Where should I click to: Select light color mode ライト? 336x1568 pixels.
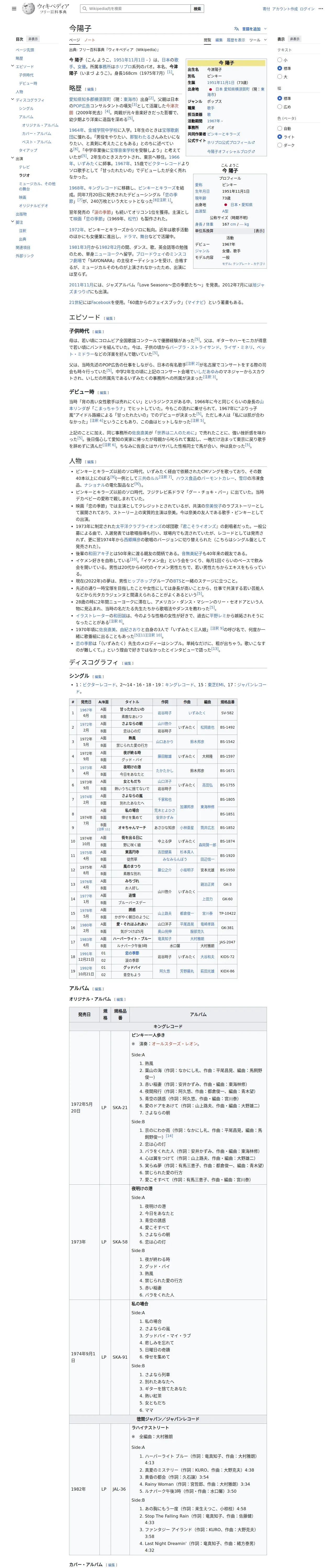point(280,137)
